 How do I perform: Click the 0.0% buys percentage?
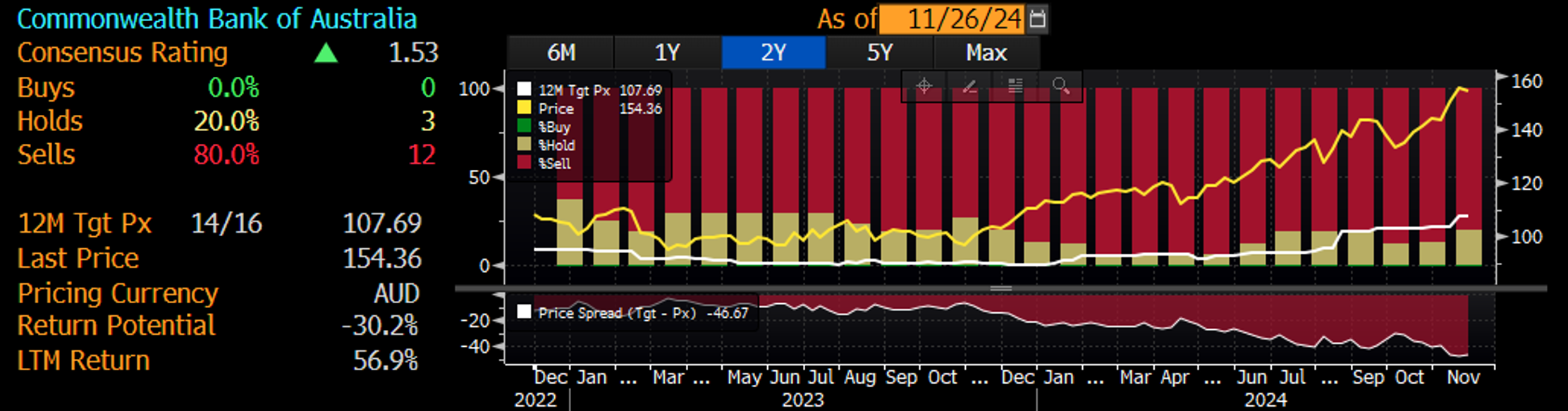coord(233,87)
